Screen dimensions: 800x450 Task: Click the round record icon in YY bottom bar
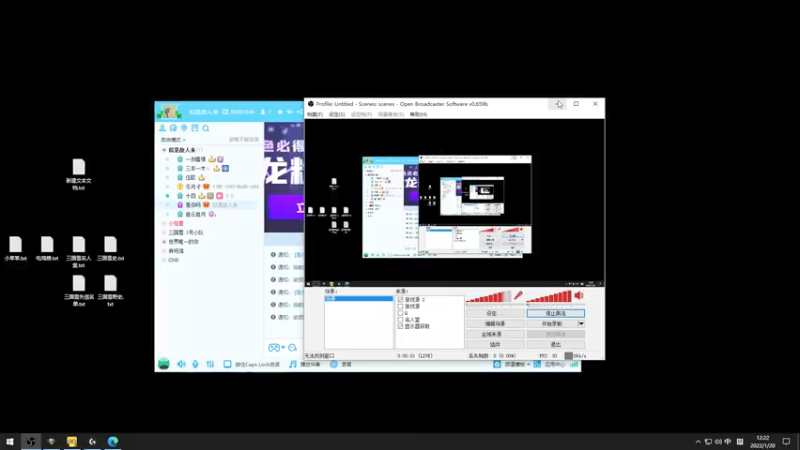coord(334,364)
